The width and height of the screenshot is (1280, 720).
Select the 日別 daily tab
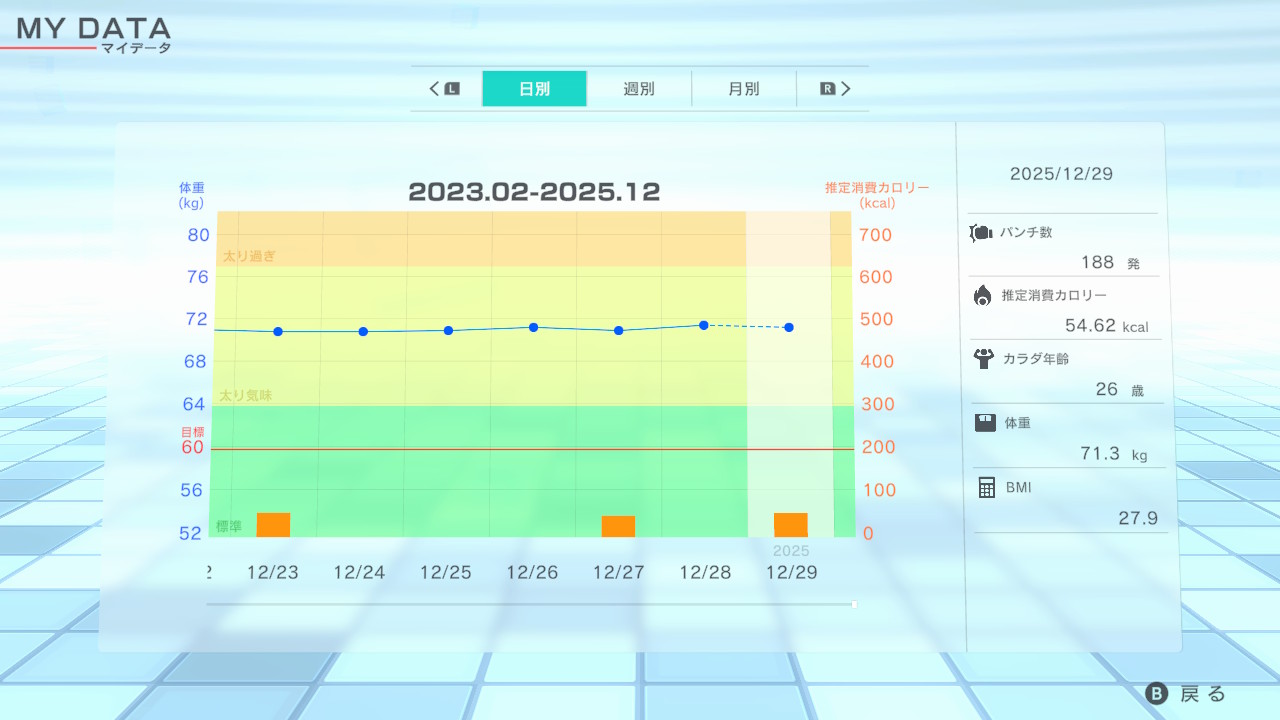pos(534,89)
